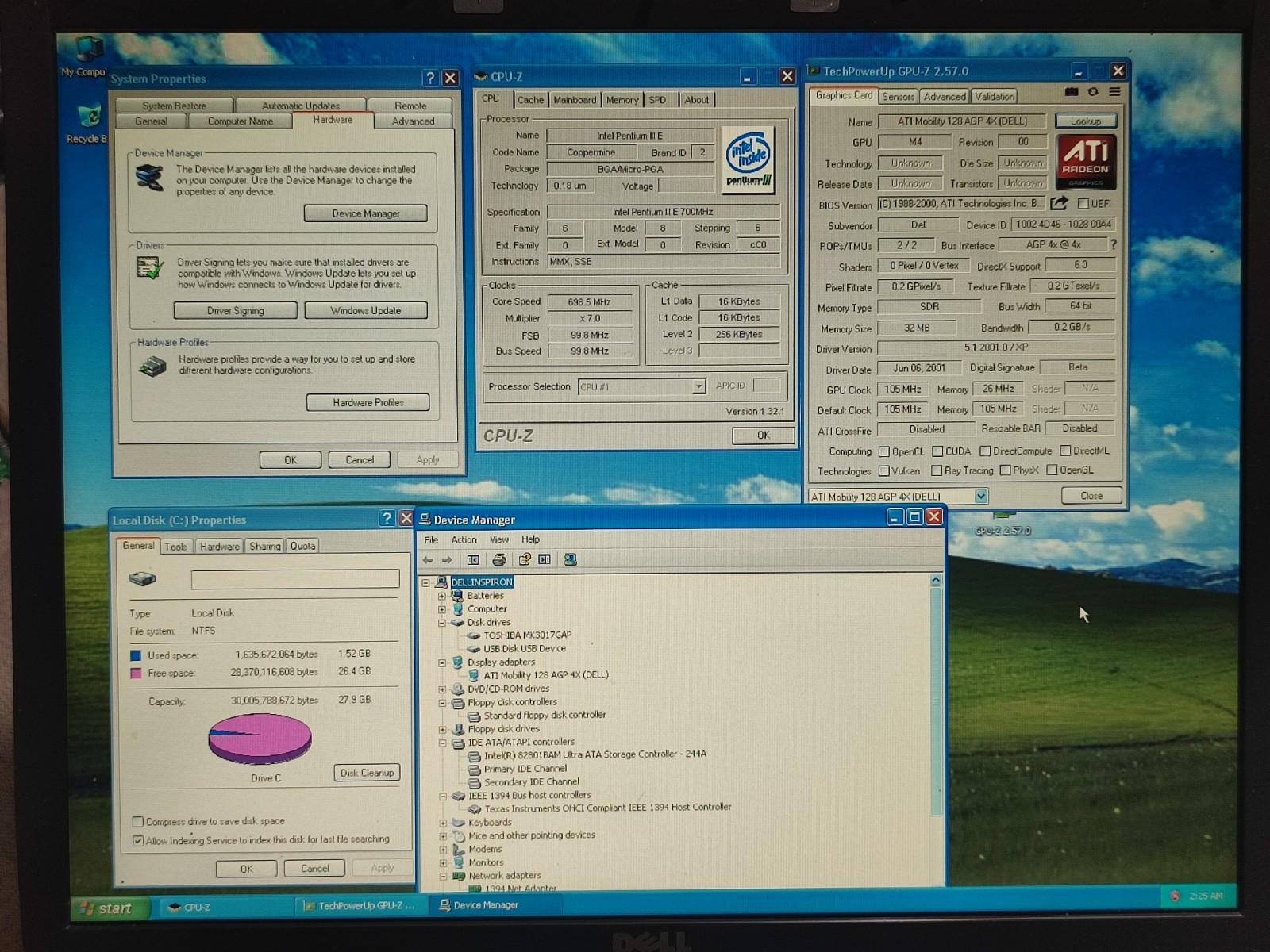Toggle the DirectML checkbox
This screenshot has height=952, width=1270.
[1065, 451]
